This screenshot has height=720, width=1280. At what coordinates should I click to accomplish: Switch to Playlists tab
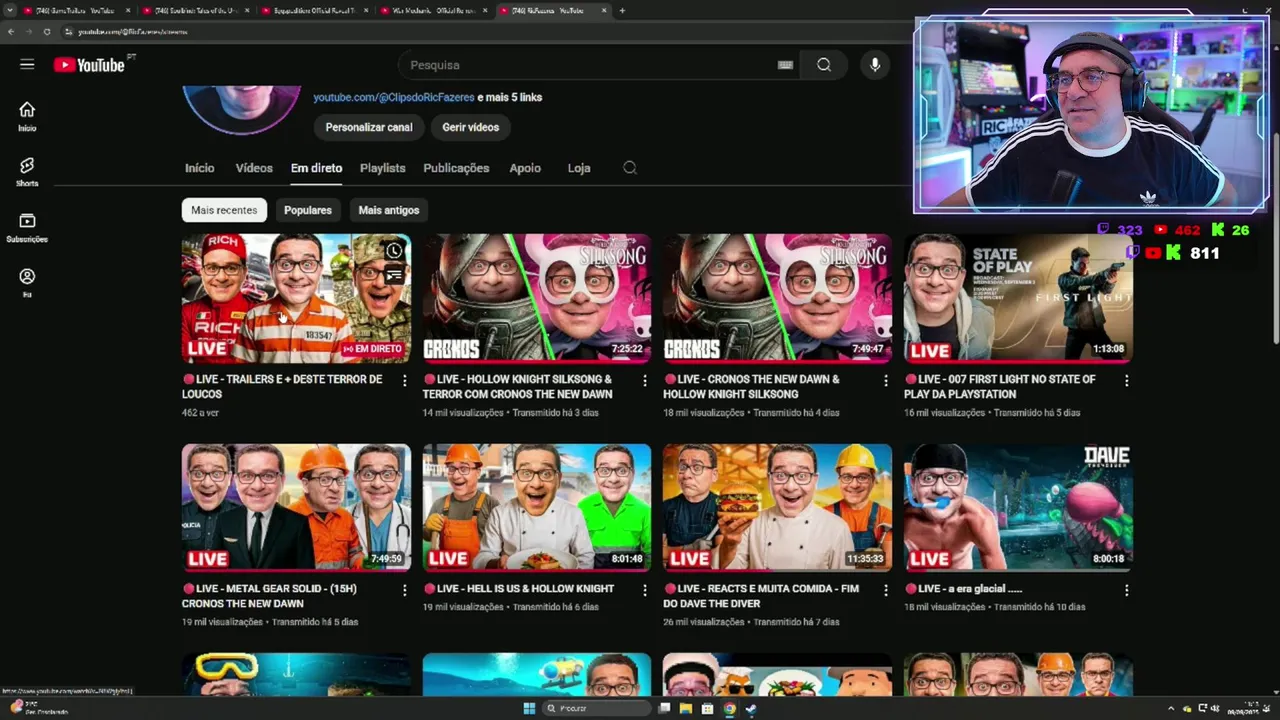383,168
